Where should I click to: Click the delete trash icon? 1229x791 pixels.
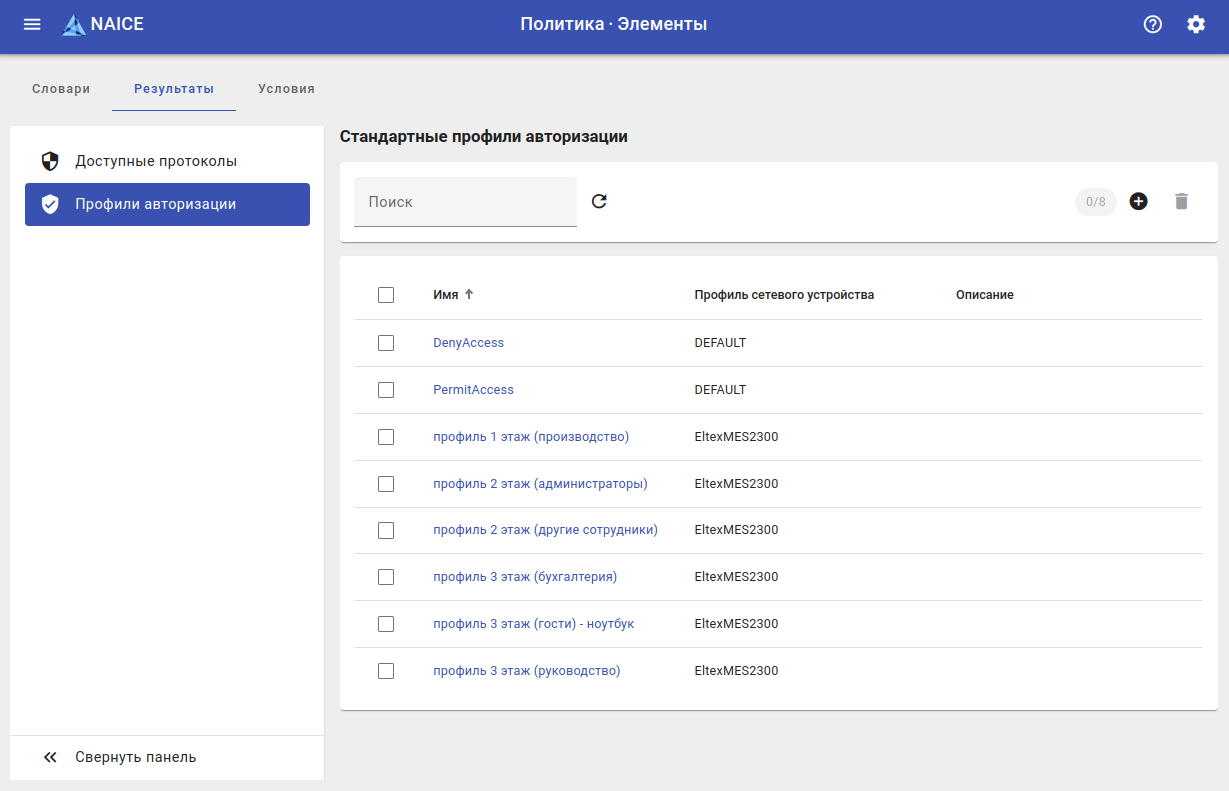[1181, 201]
